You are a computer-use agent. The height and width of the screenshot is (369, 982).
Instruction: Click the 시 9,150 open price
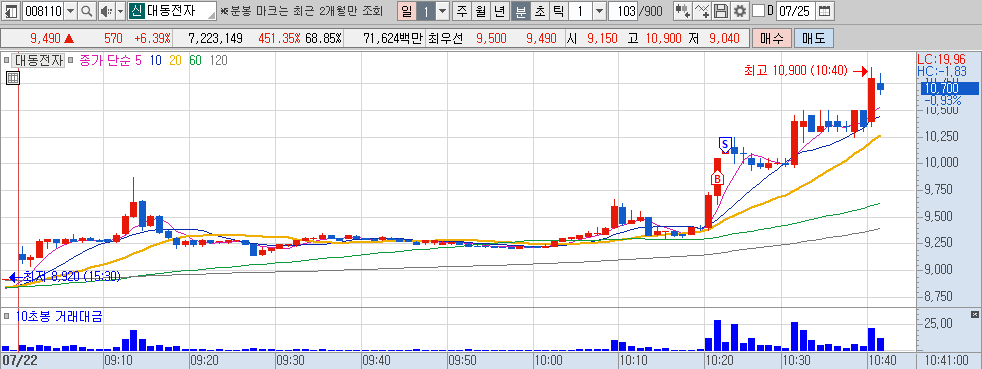coord(591,38)
